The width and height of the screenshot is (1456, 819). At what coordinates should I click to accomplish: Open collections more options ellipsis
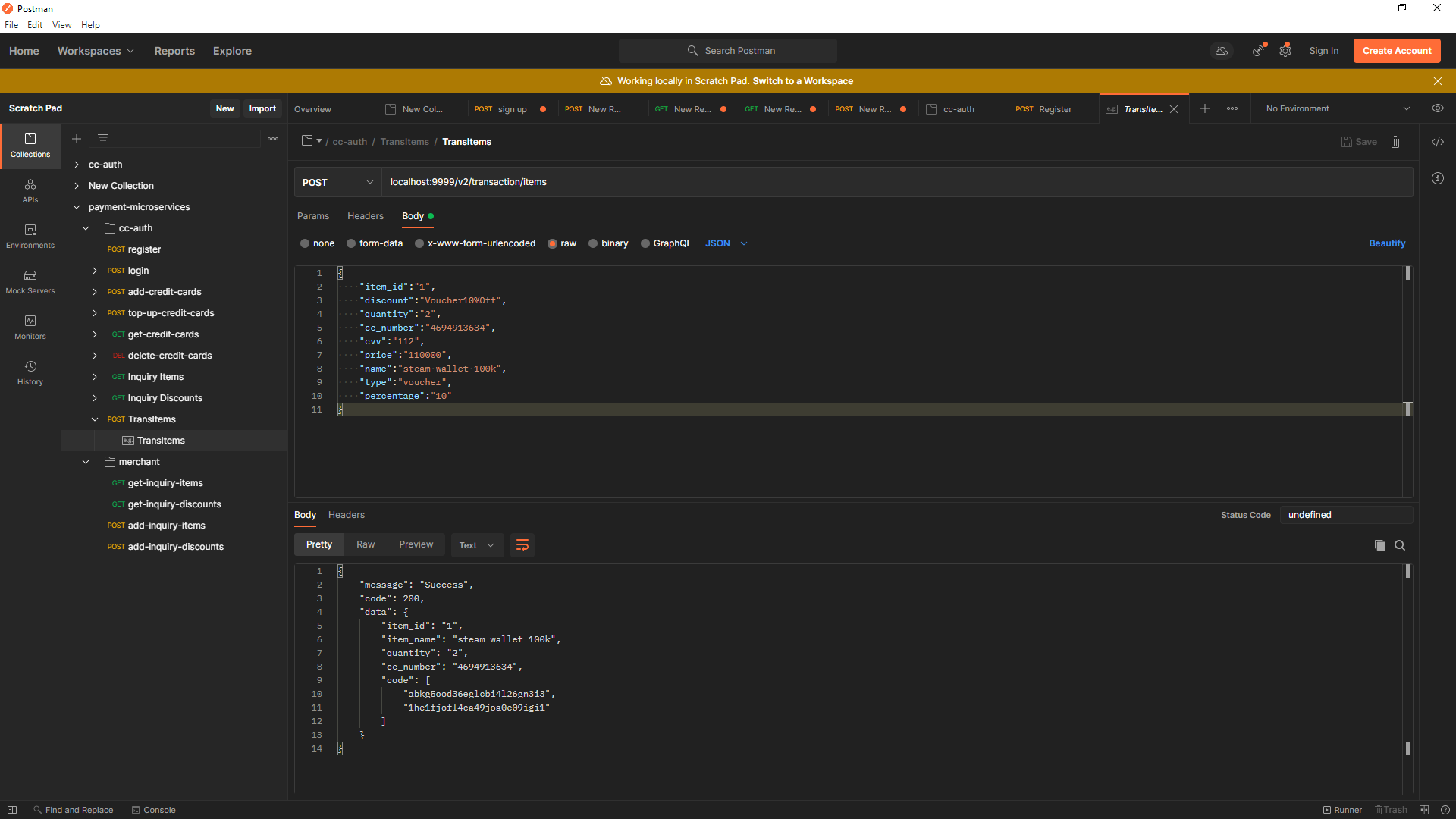(273, 139)
